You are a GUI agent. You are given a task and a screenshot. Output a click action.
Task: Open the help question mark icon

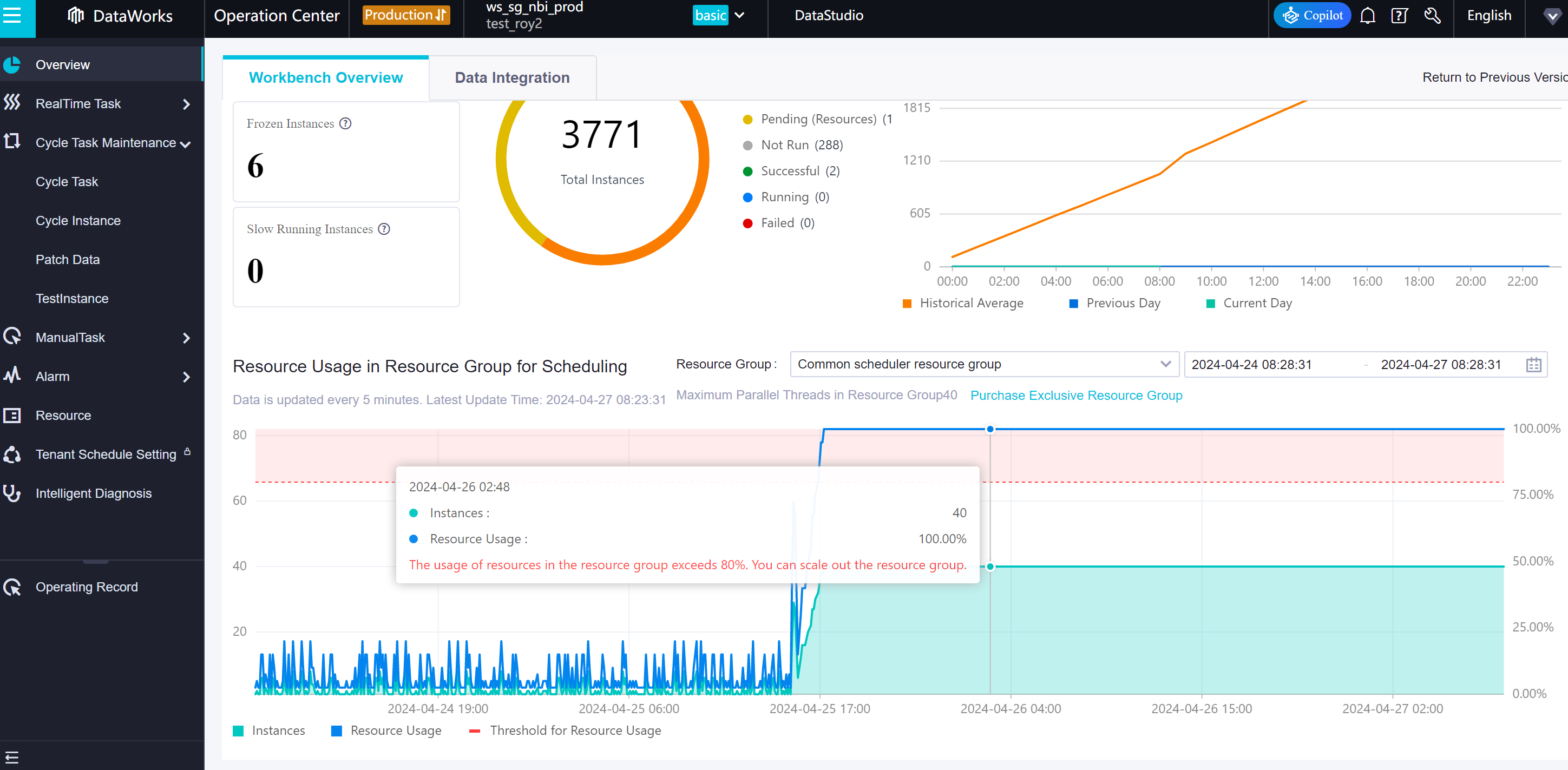pos(1399,15)
